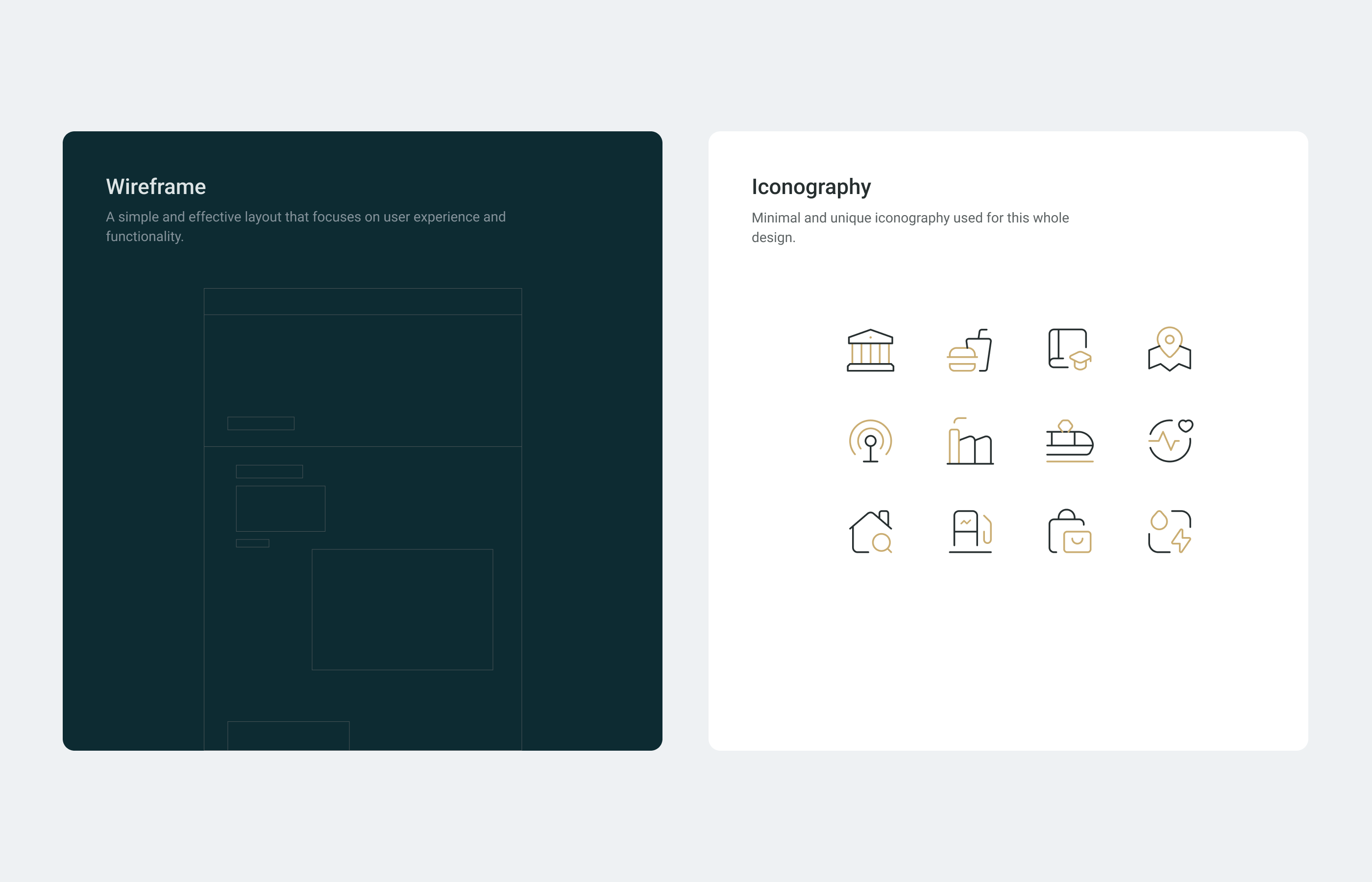Click the book with graduation cap icon
The image size is (1372, 882).
(x=1069, y=349)
